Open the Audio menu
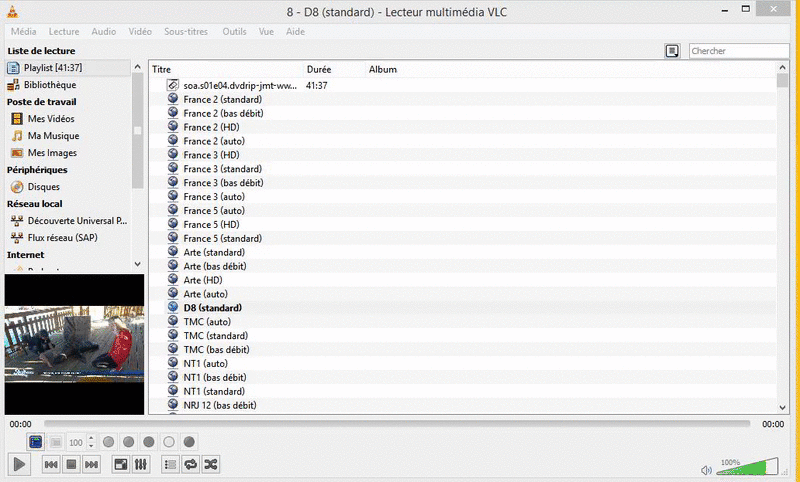Screen dimensions: 800x482 [x=104, y=32]
